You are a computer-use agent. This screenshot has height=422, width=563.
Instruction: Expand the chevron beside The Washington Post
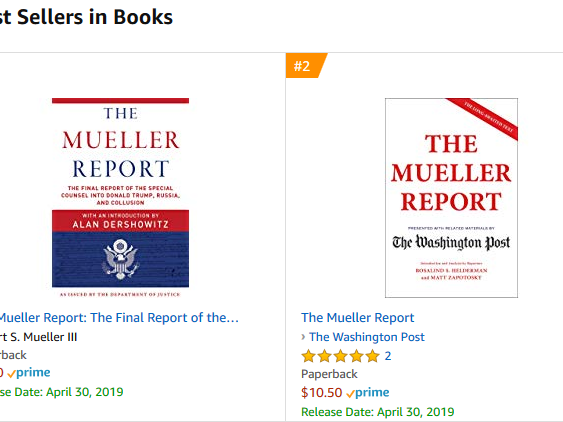point(303,337)
